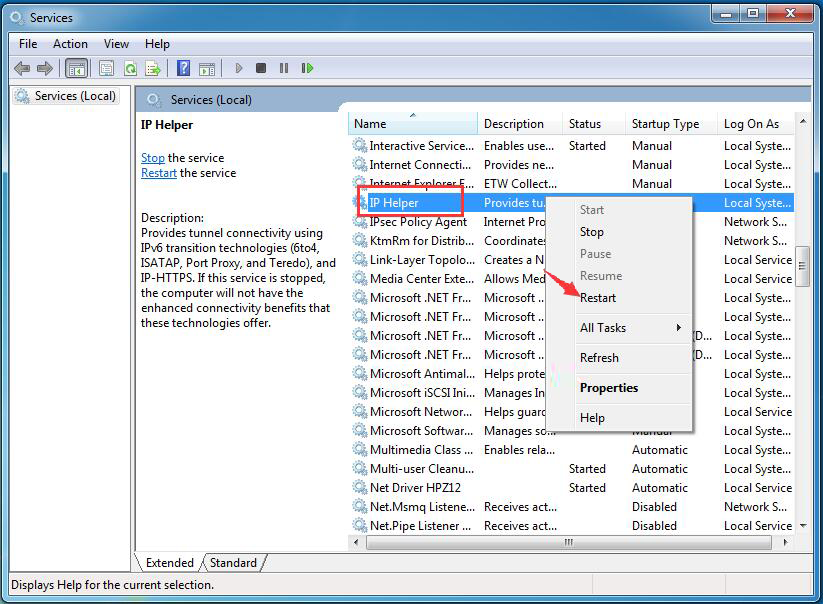The image size is (823, 604).
Task: Select the Microsoft Softwar... service
Action: [x=572, y=430]
